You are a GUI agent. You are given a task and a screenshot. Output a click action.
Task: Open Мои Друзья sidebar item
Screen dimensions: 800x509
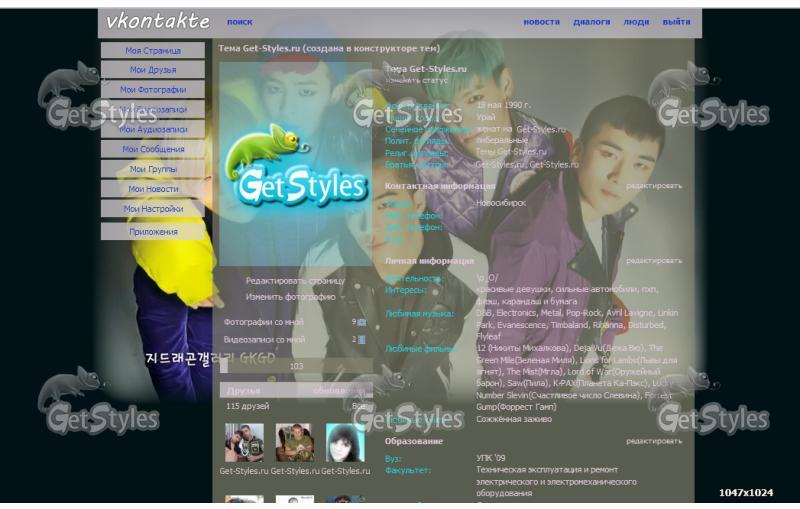[x=153, y=70]
